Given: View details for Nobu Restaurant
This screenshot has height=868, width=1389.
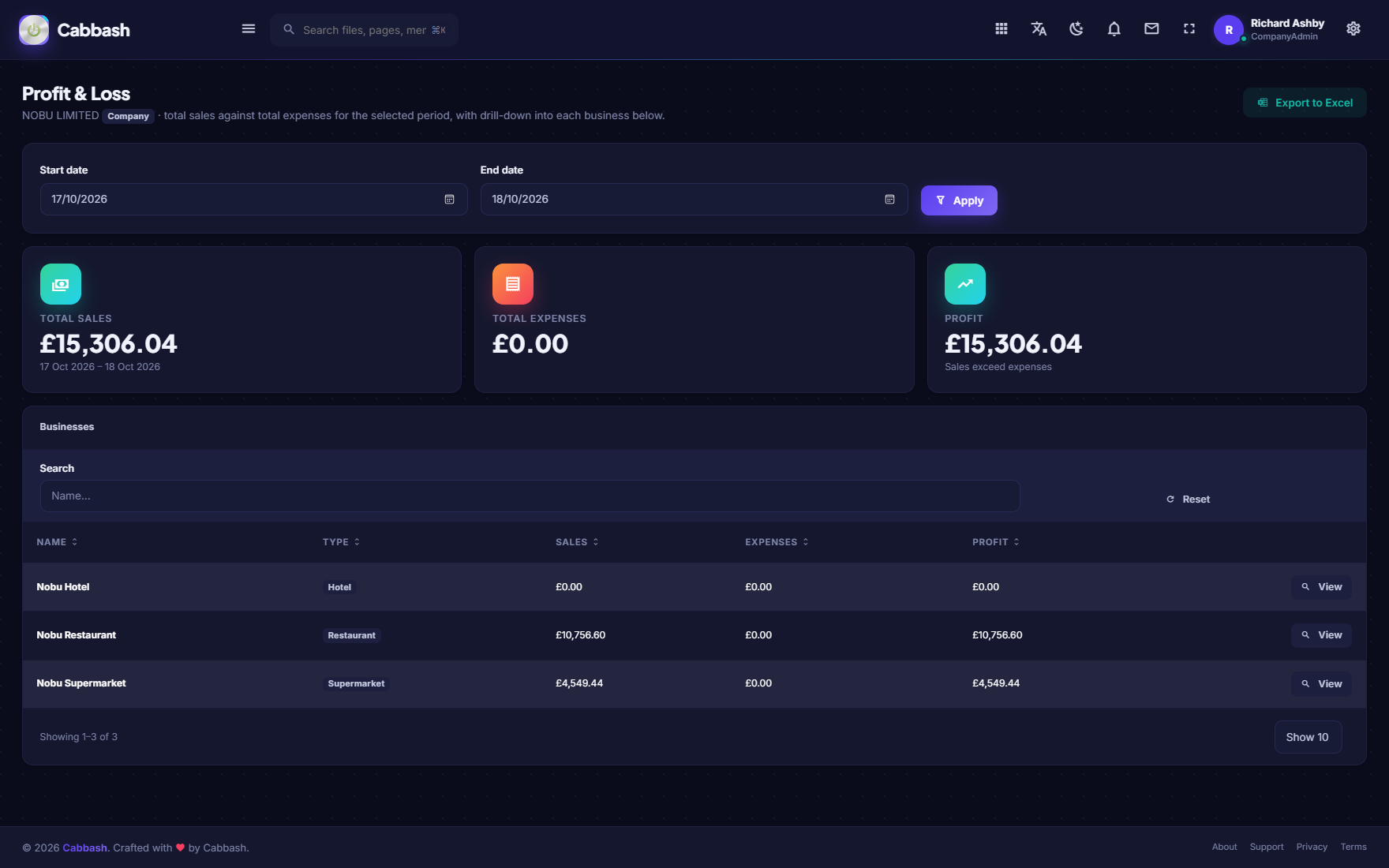Looking at the screenshot, I should coord(1321,635).
